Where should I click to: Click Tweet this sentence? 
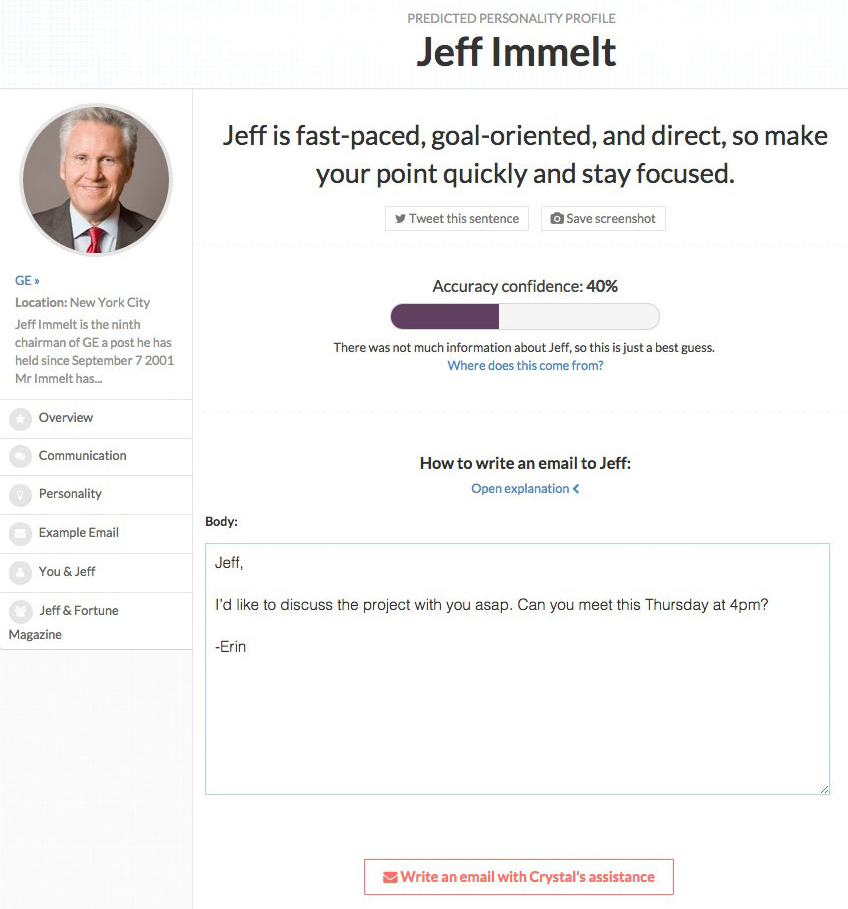coord(456,218)
